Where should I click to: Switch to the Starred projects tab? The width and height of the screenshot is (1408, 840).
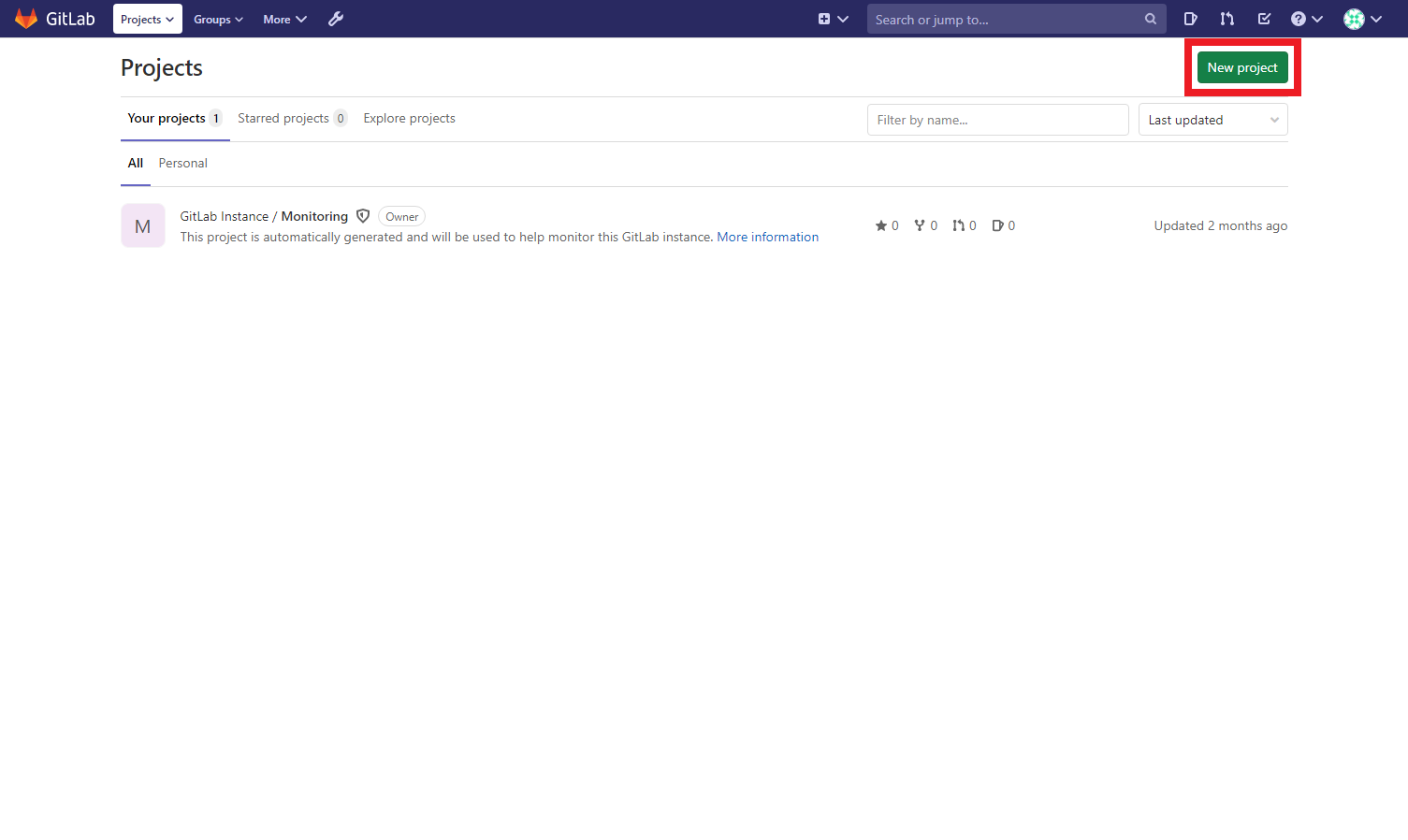coord(291,118)
